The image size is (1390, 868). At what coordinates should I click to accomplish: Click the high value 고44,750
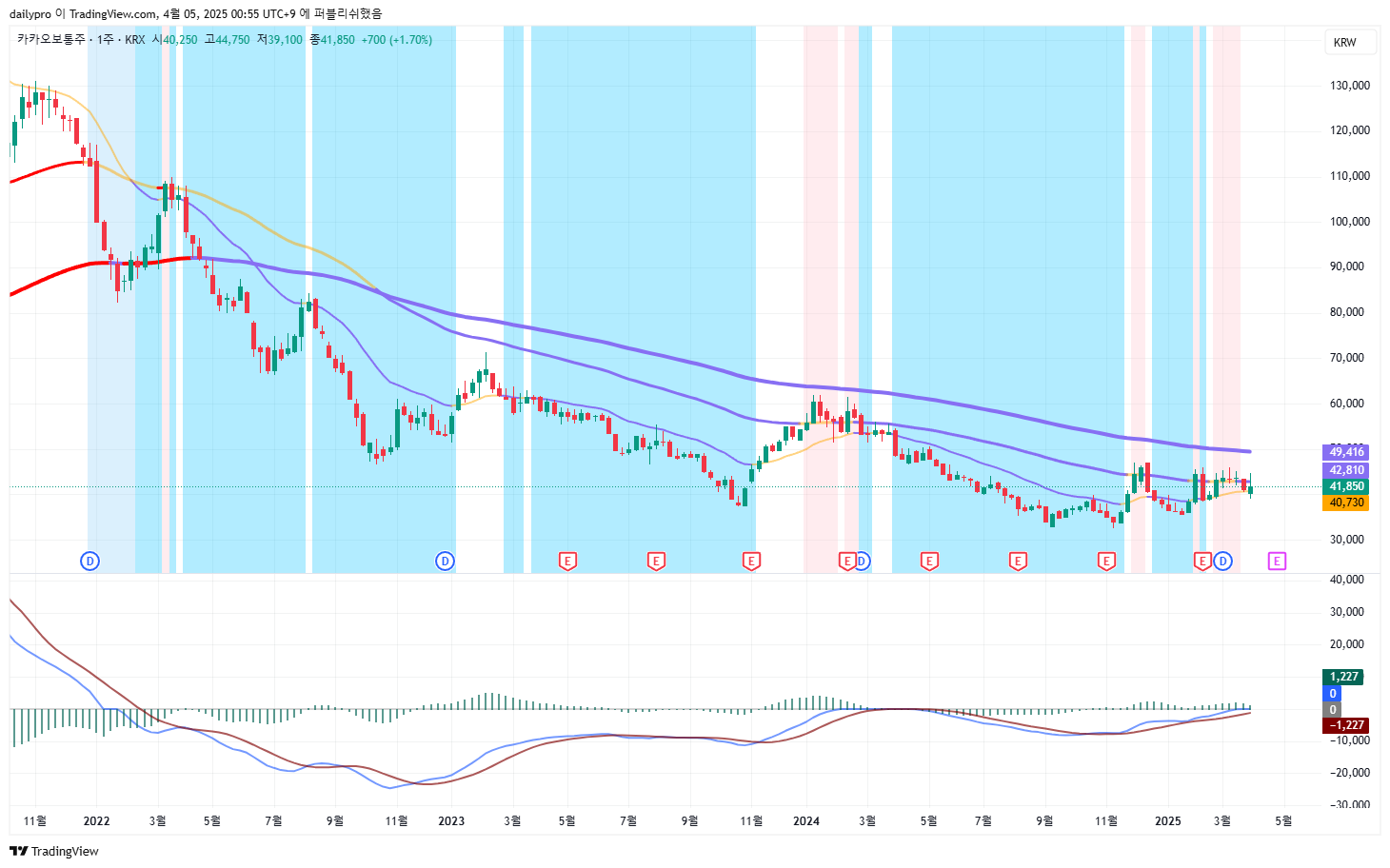pyautogui.click(x=228, y=40)
